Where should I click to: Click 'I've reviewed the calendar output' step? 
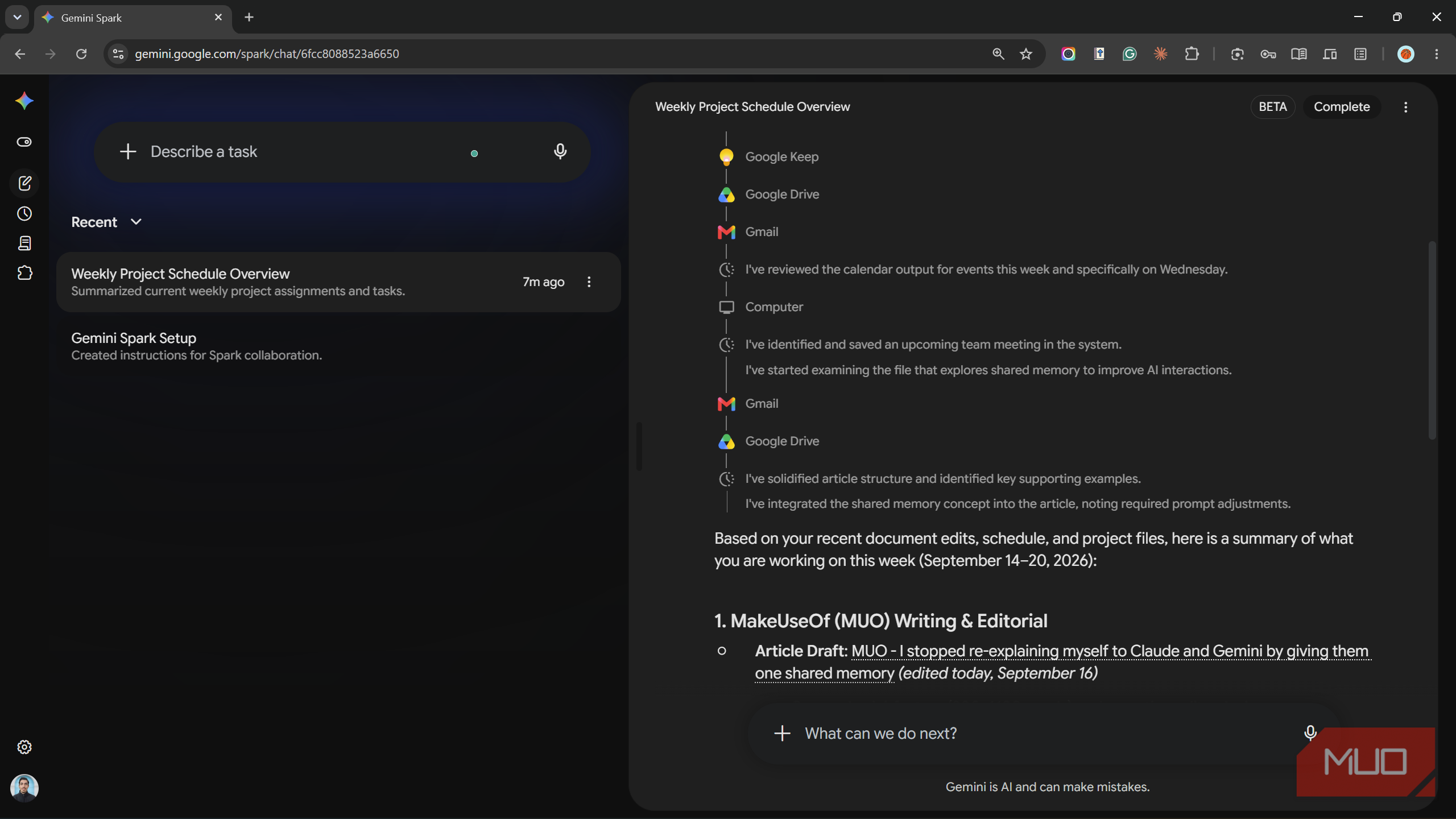(986, 269)
